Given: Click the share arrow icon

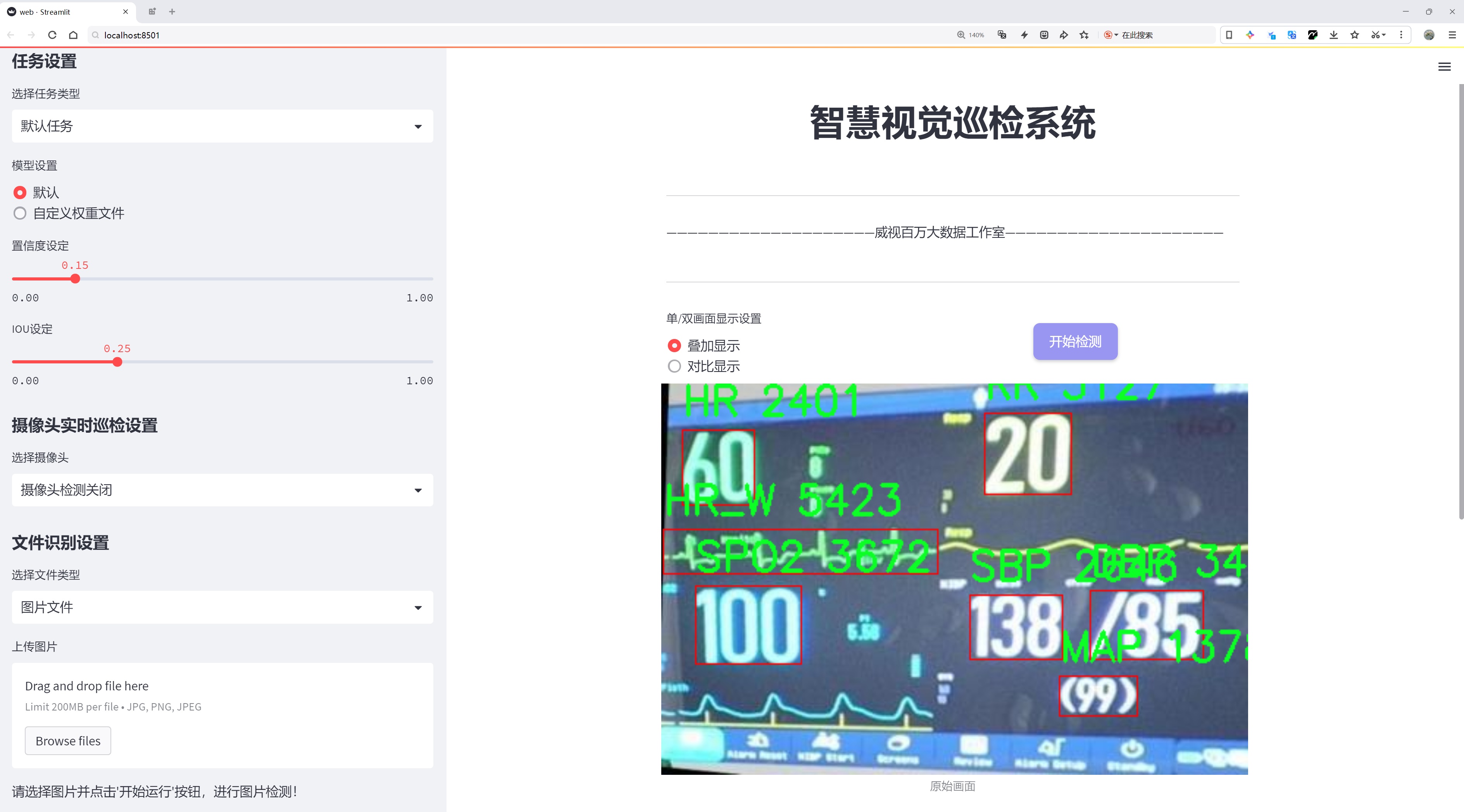Looking at the screenshot, I should [x=1064, y=35].
